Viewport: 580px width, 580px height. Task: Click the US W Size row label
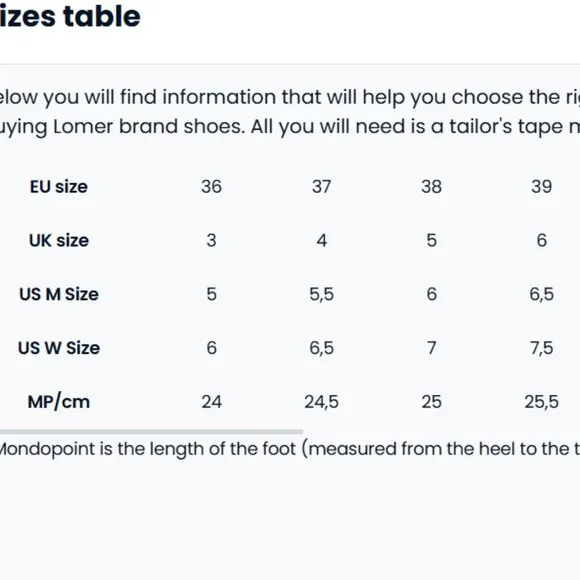point(59,348)
